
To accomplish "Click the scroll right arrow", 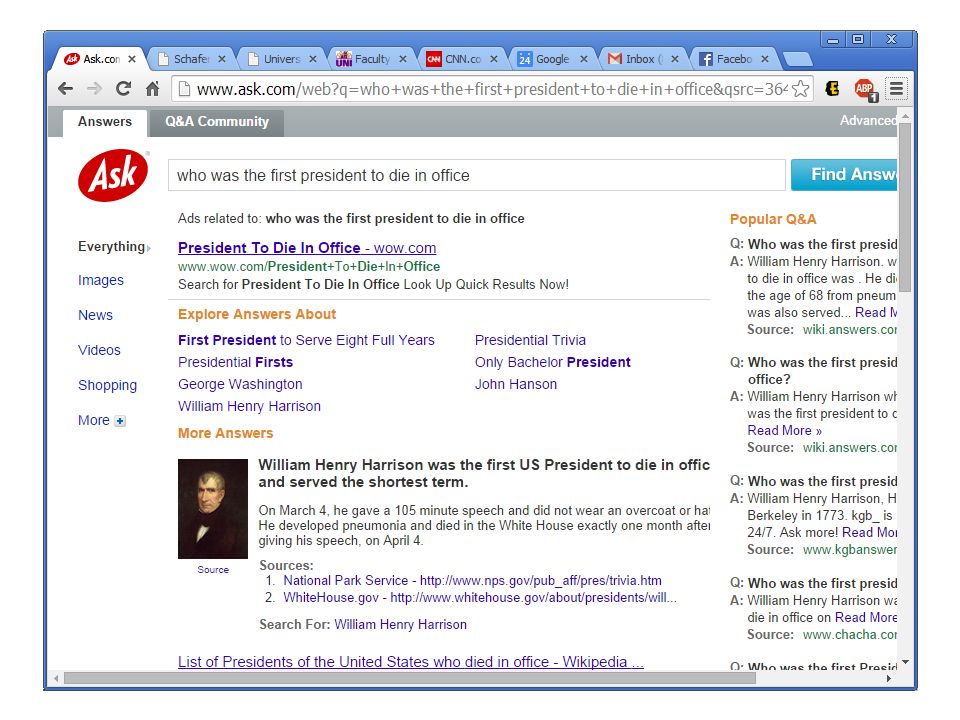I will click(x=889, y=678).
